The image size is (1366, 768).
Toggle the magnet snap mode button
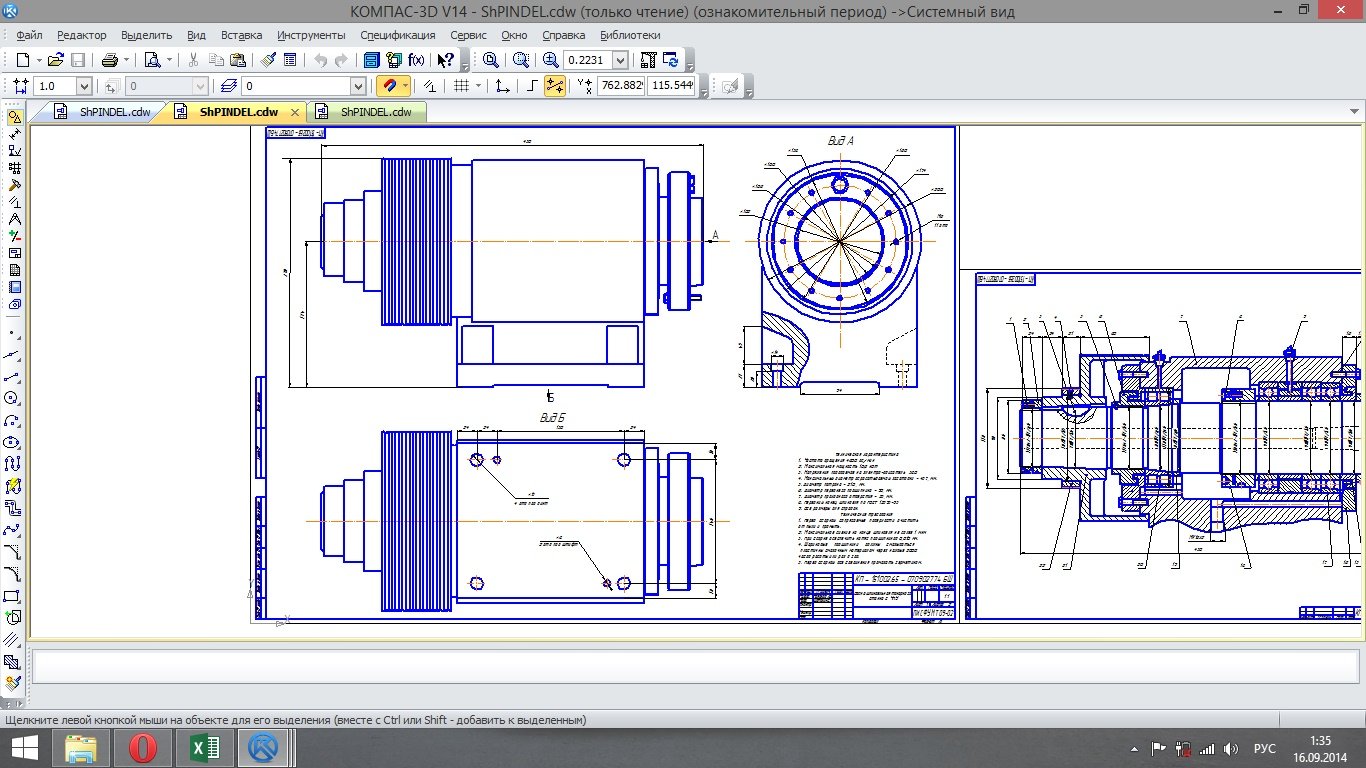(x=392, y=86)
